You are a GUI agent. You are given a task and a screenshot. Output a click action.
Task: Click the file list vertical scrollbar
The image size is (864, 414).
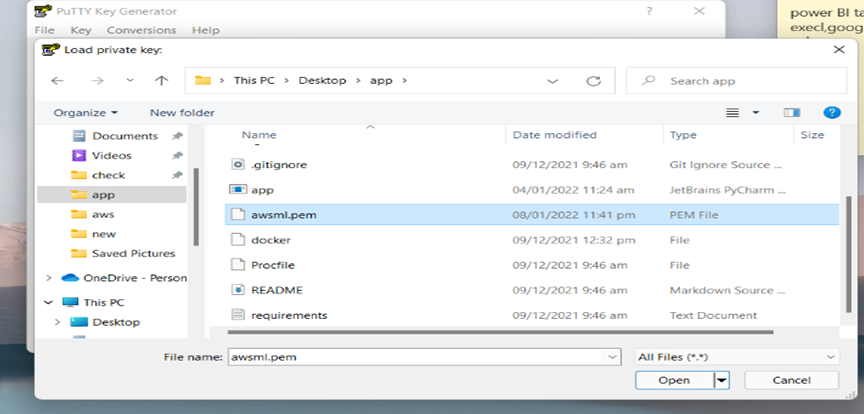coord(849,255)
